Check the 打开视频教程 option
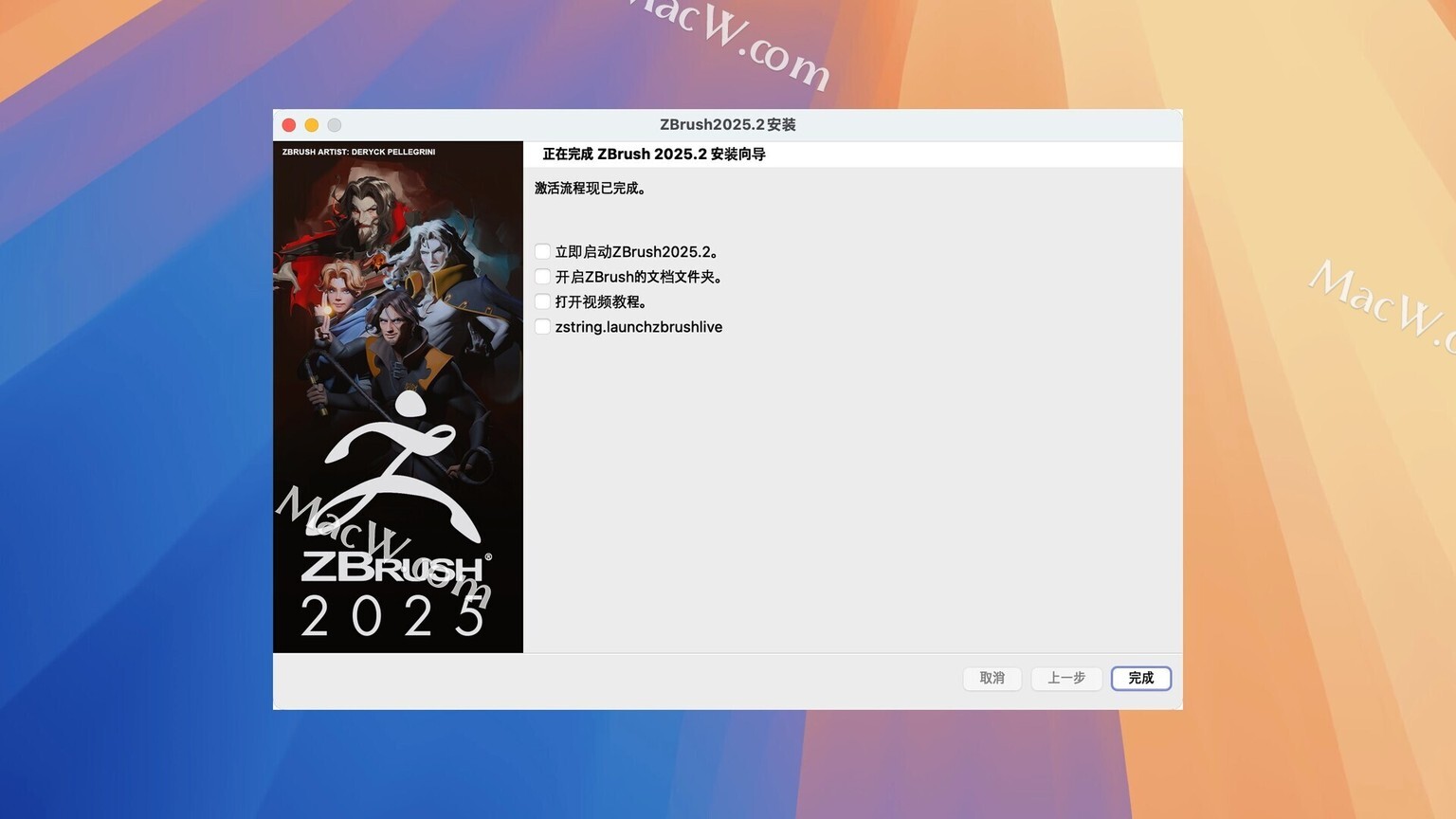 click(x=542, y=301)
